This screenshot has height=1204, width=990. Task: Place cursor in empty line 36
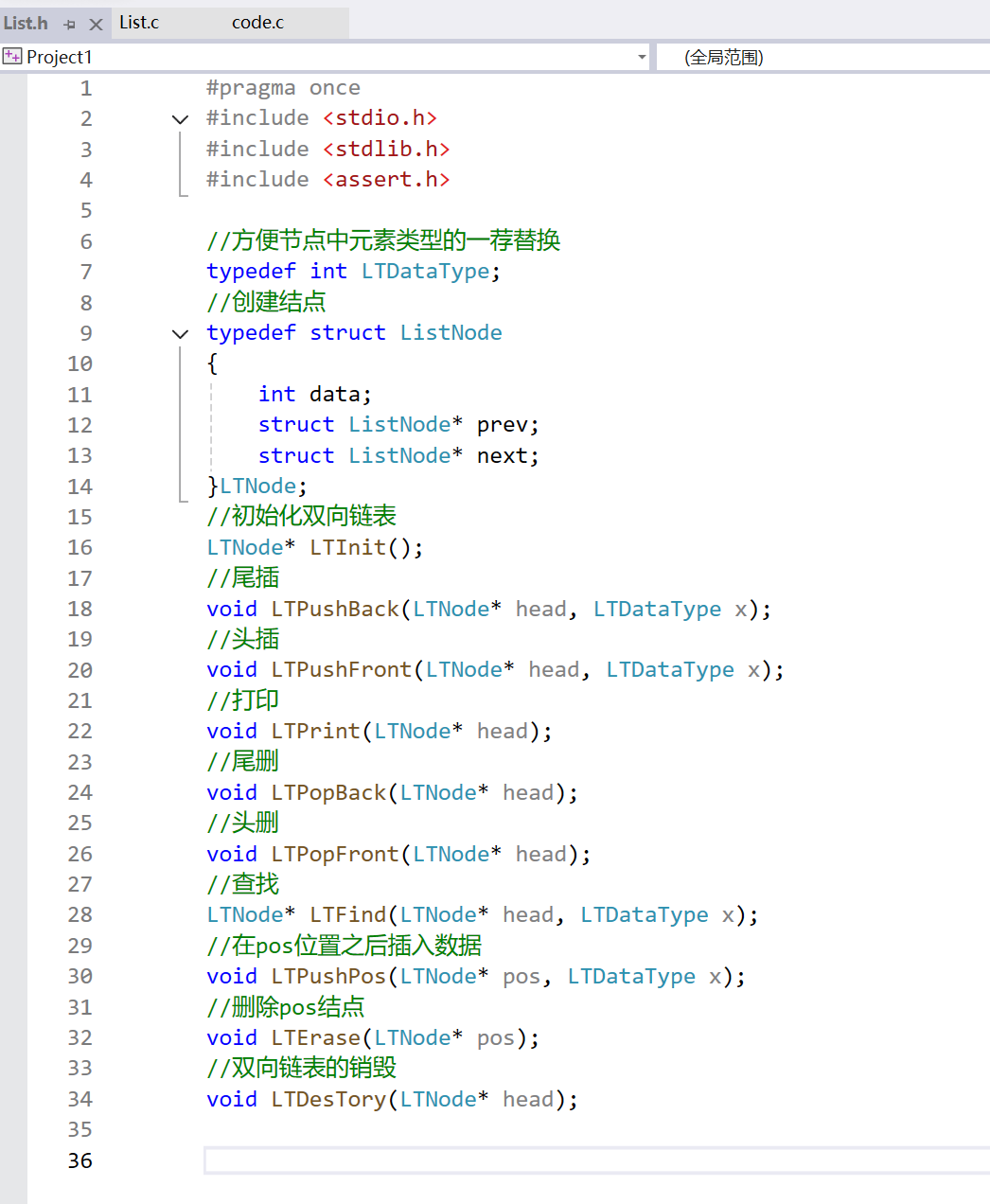tap(596, 1160)
